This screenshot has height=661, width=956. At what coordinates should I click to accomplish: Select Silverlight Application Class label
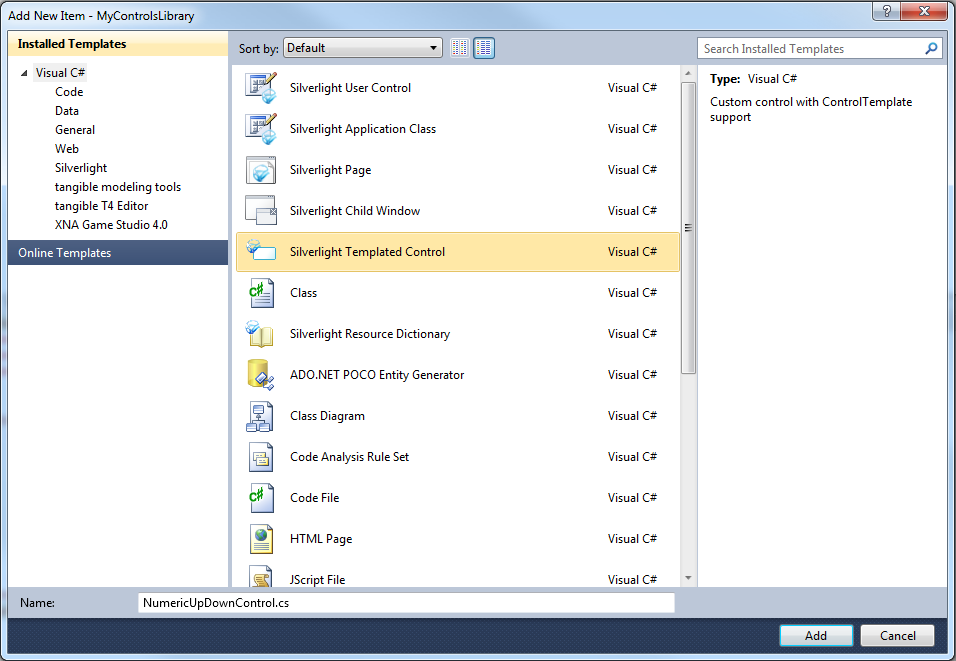pyautogui.click(x=363, y=129)
